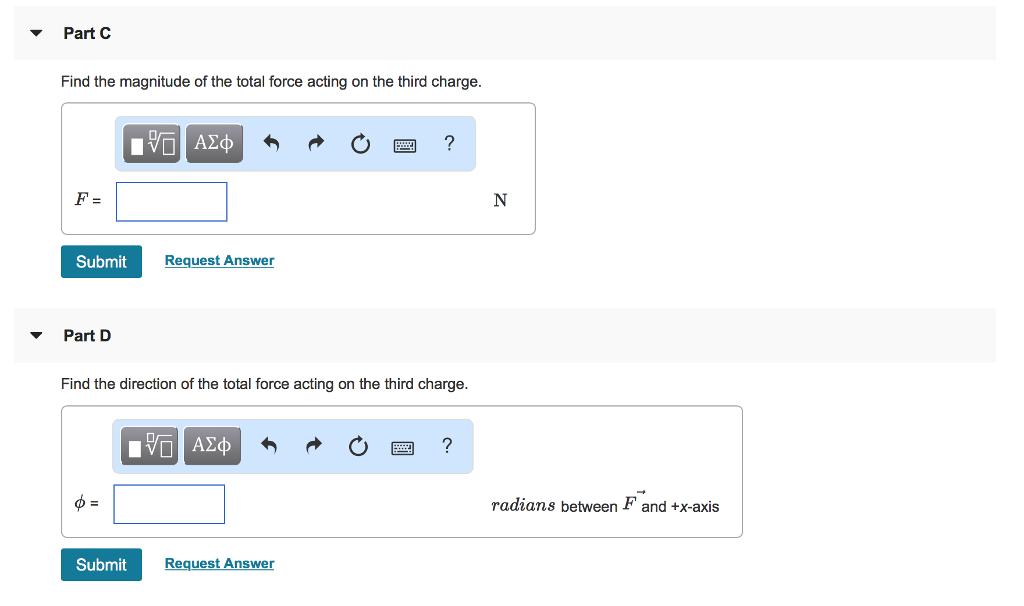
Task: Undo last entry in Part D toolbar
Action: click(269, 445)
